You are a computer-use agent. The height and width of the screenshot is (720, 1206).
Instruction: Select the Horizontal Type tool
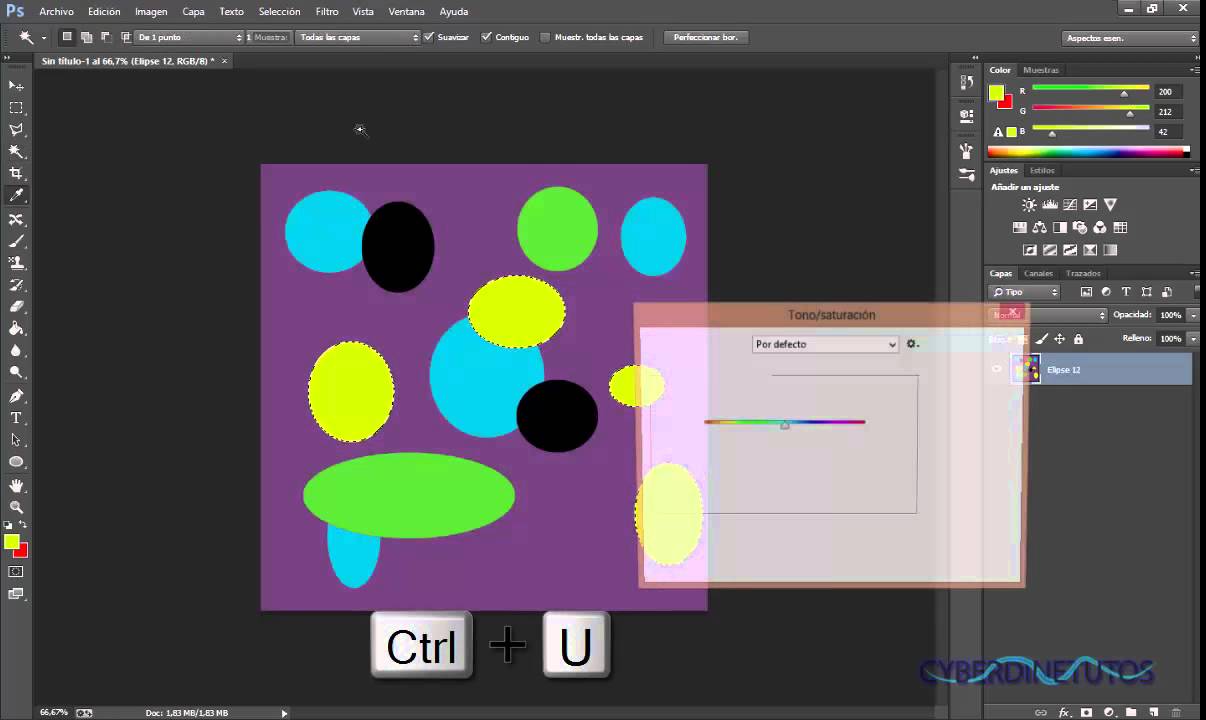(x=16, y=418)
